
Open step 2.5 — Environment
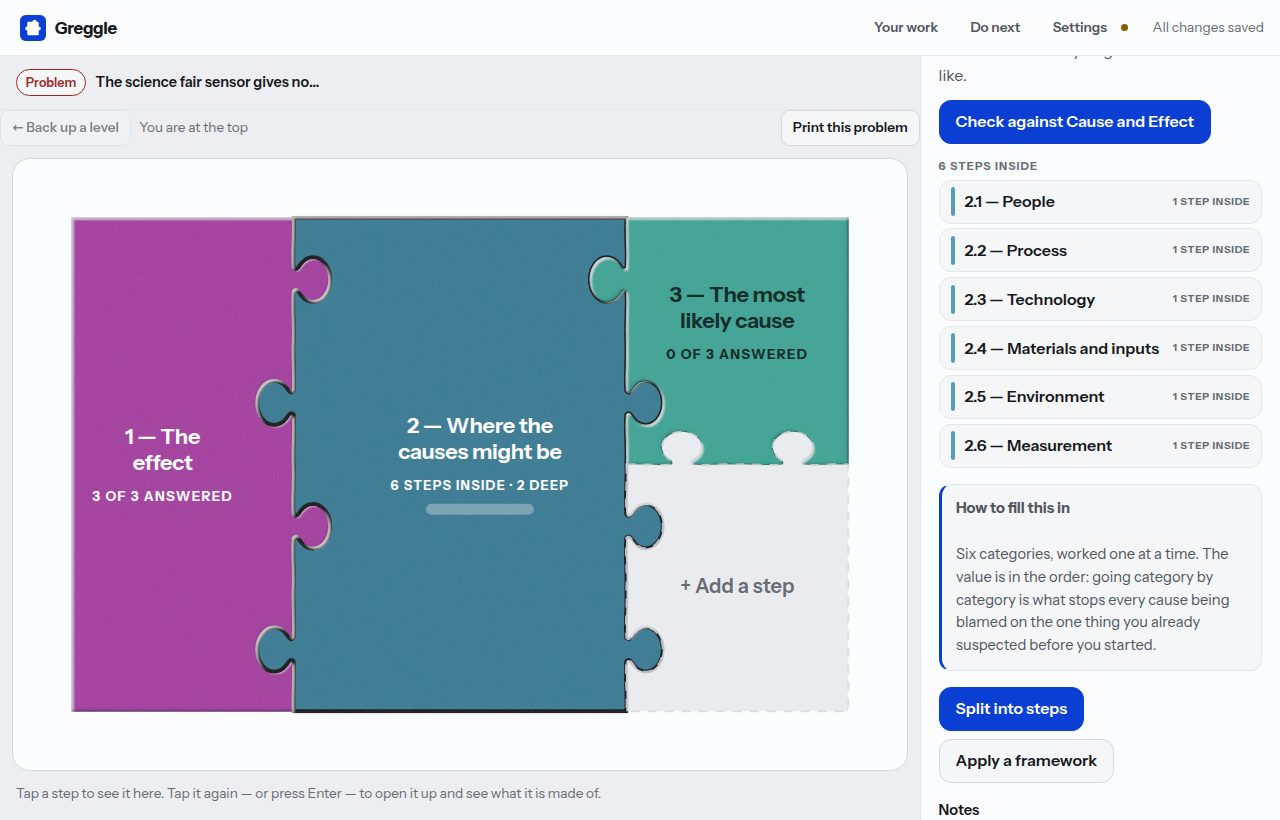(1100, 397)
